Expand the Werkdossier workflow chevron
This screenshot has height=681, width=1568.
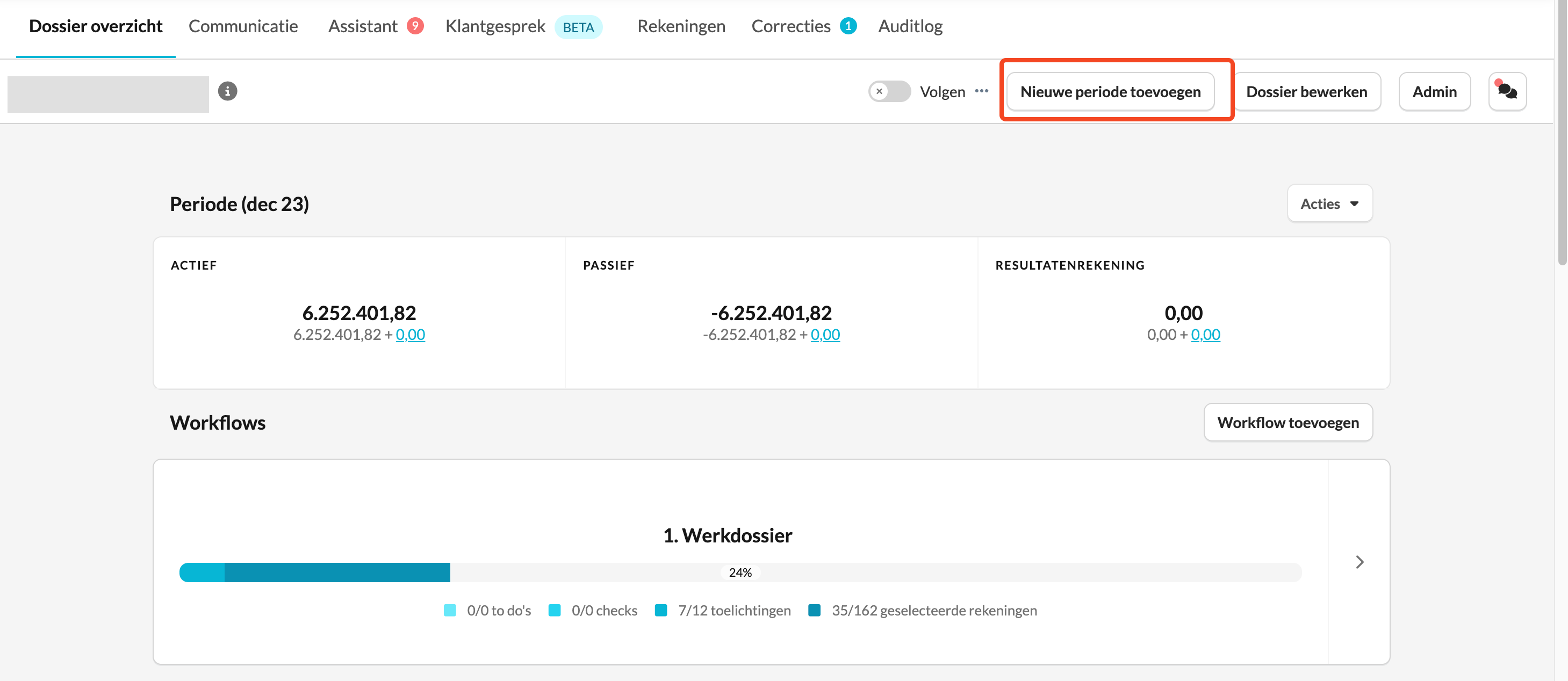(1359, 562)
